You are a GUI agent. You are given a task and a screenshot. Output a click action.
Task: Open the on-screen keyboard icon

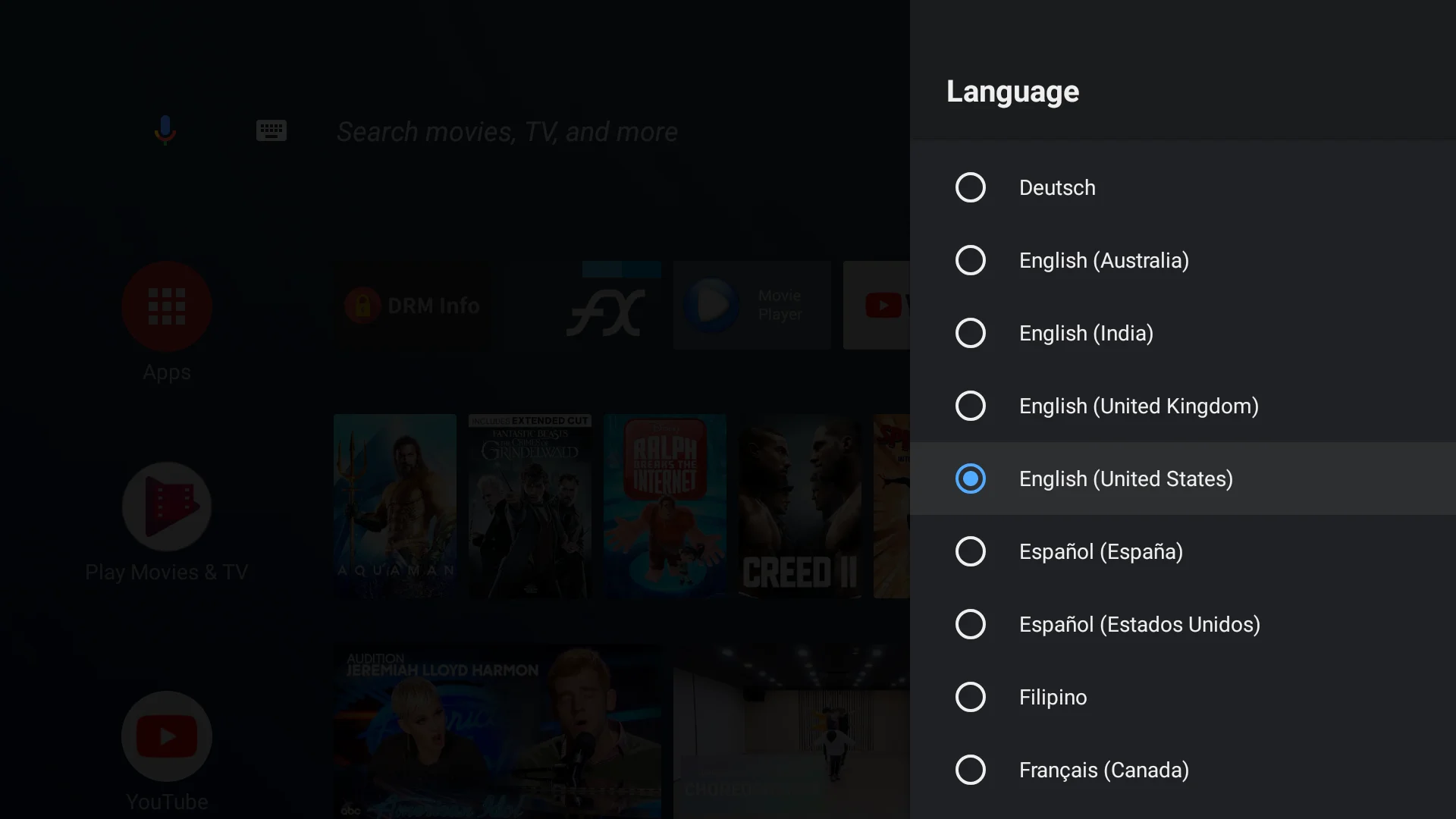tap(271, 130)
